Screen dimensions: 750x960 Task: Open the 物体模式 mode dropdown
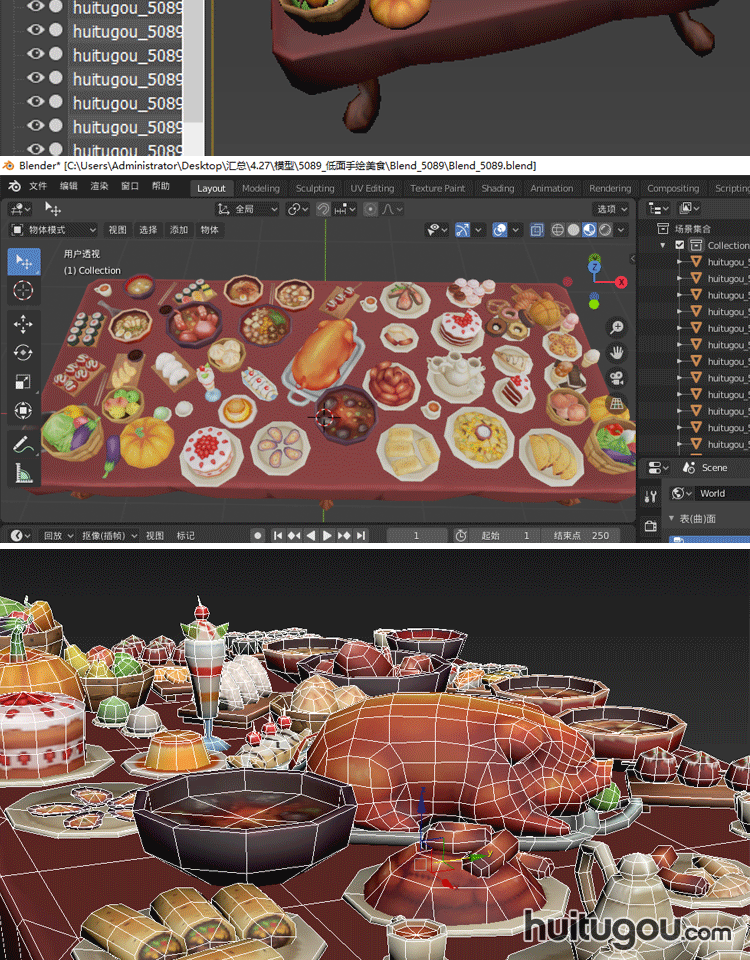(x=54, y=230)
